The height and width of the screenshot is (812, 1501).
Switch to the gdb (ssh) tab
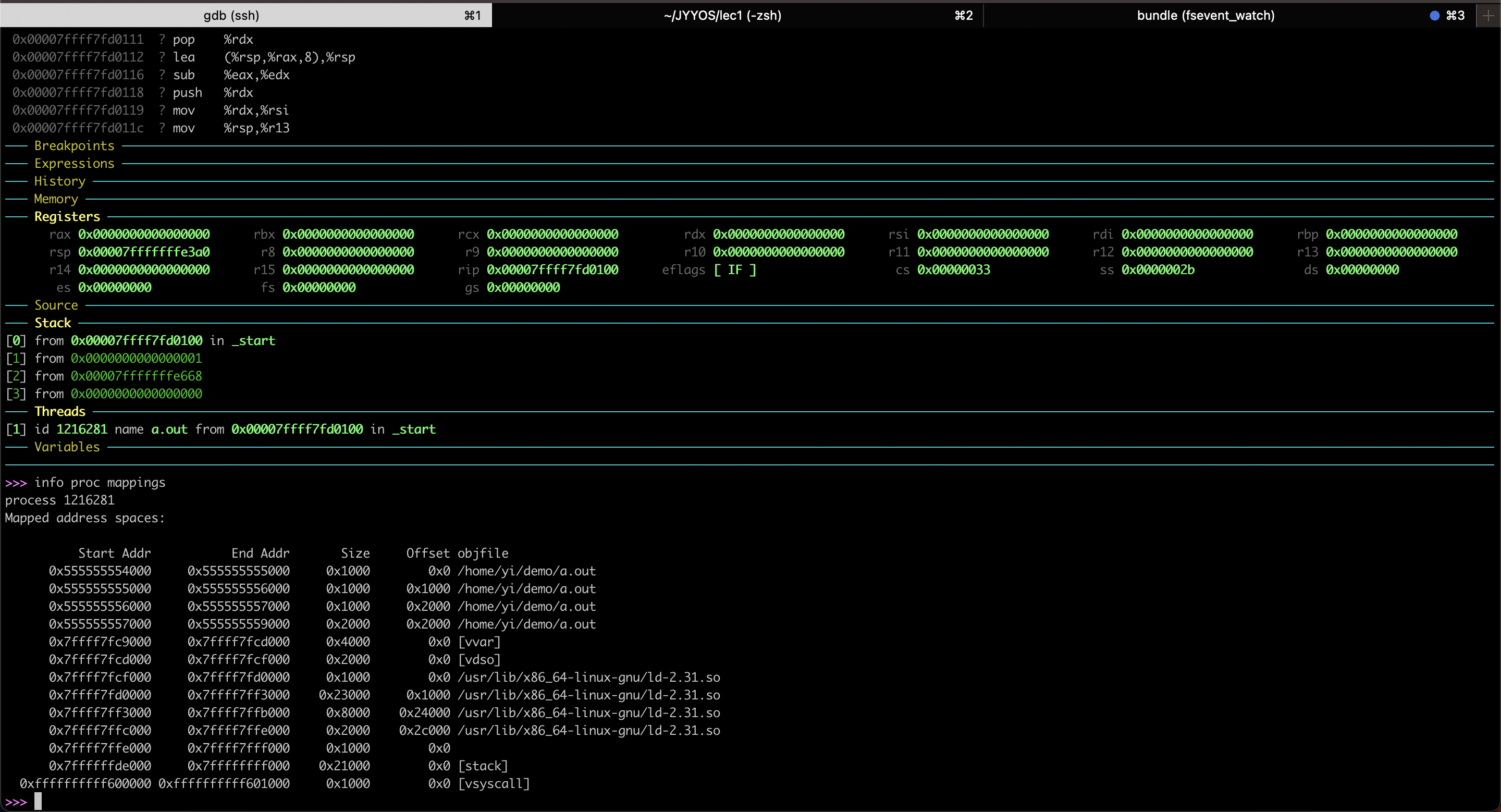click(245, 15)
